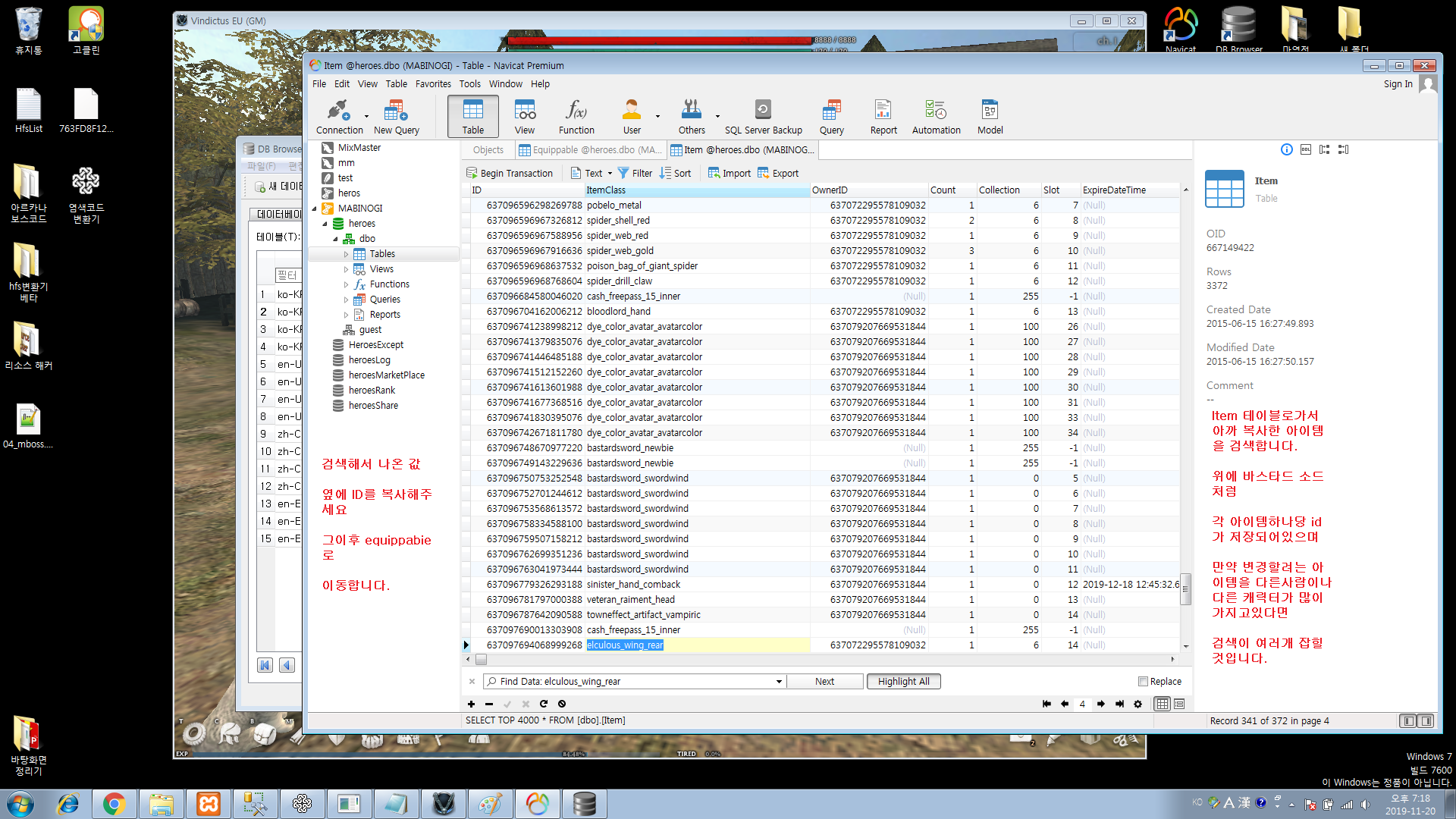The image size is (1456, 819).
Task: Switch to grid view
Action: tap(1162, 704)
